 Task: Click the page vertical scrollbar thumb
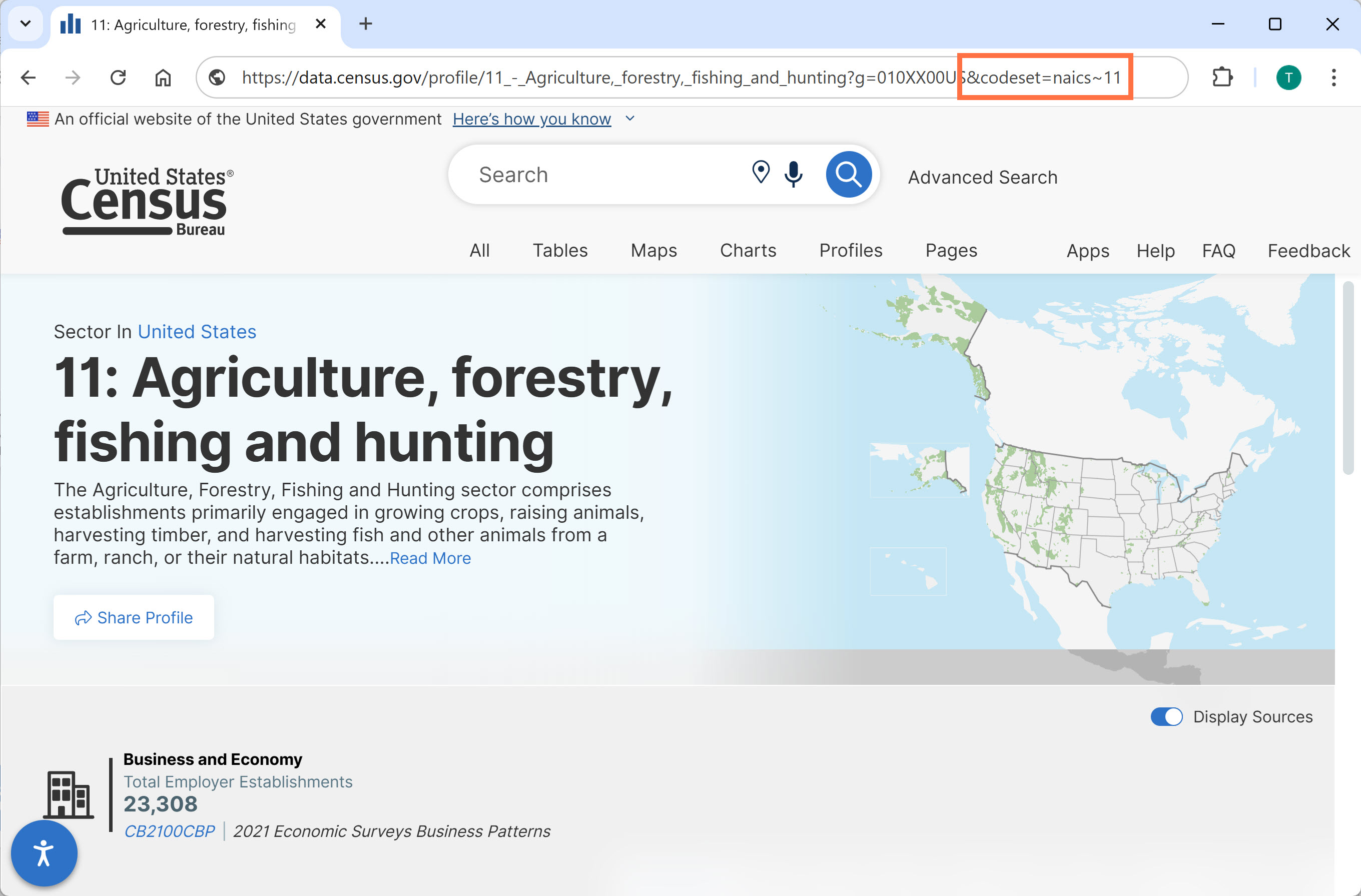pyautogui.click(x=1348, y=377)
